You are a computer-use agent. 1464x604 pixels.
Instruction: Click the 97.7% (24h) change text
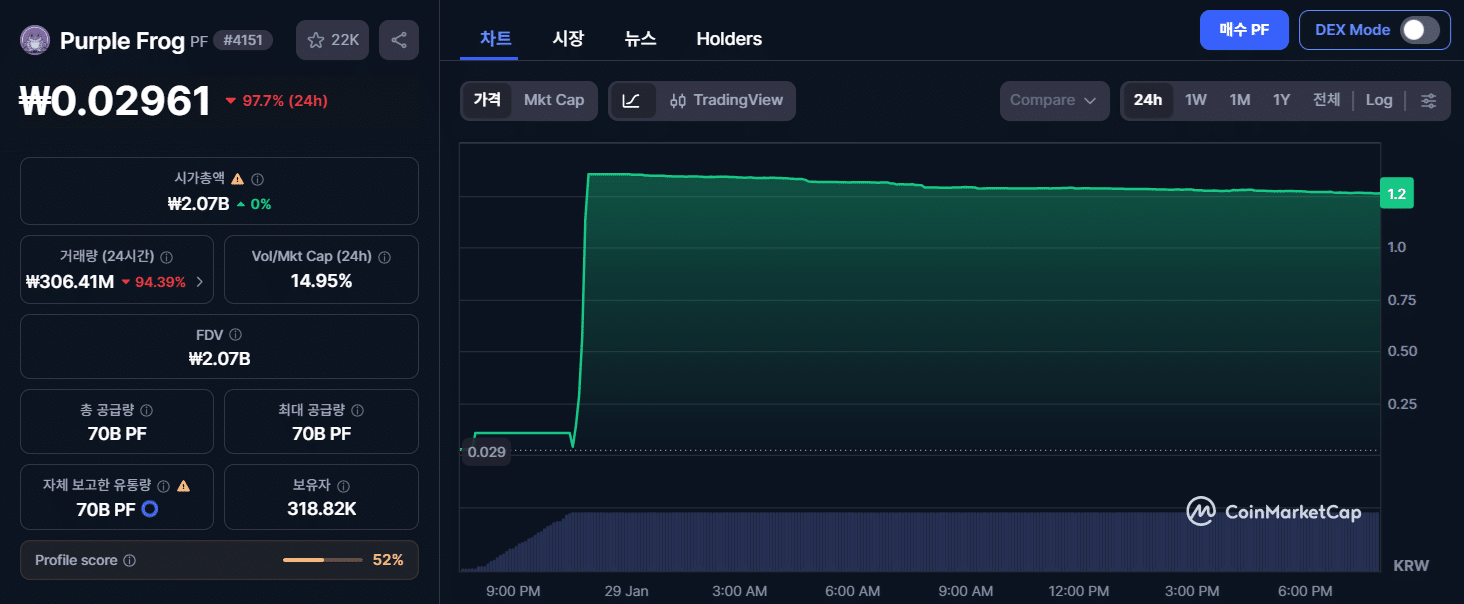point(285,101)
